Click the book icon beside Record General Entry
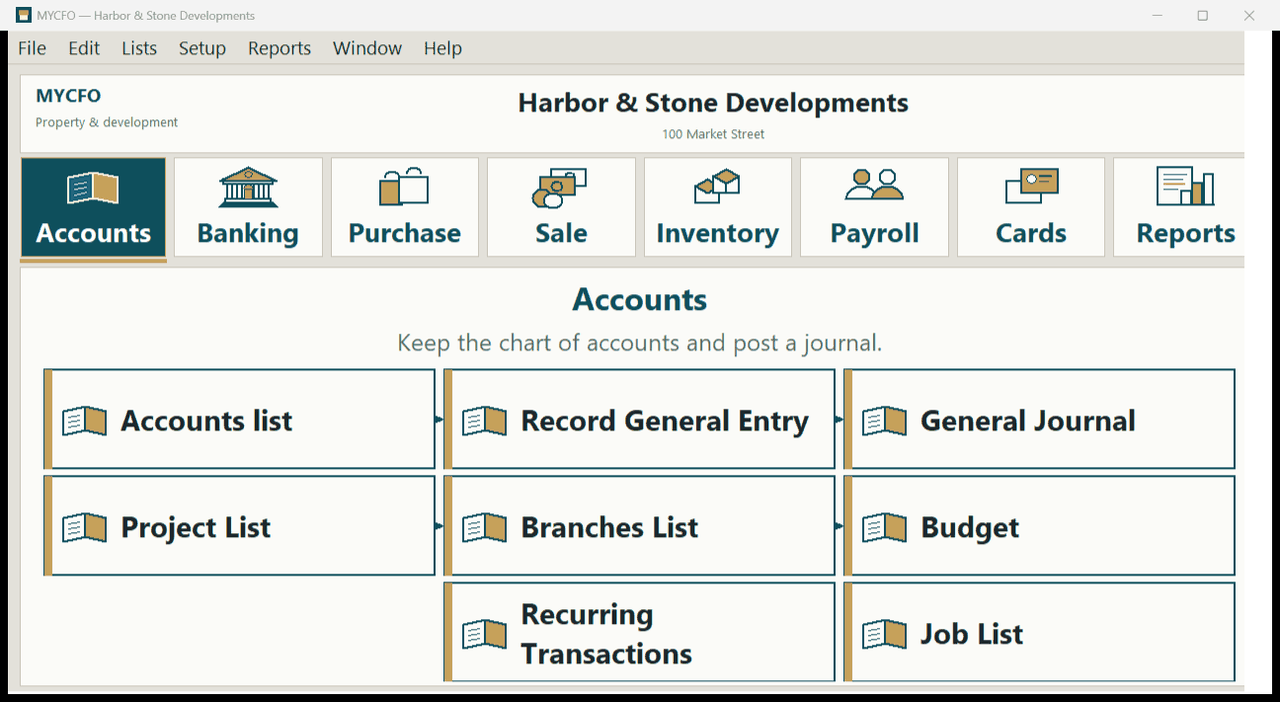The image size is (1280, 702). click(x=485, y=421)
